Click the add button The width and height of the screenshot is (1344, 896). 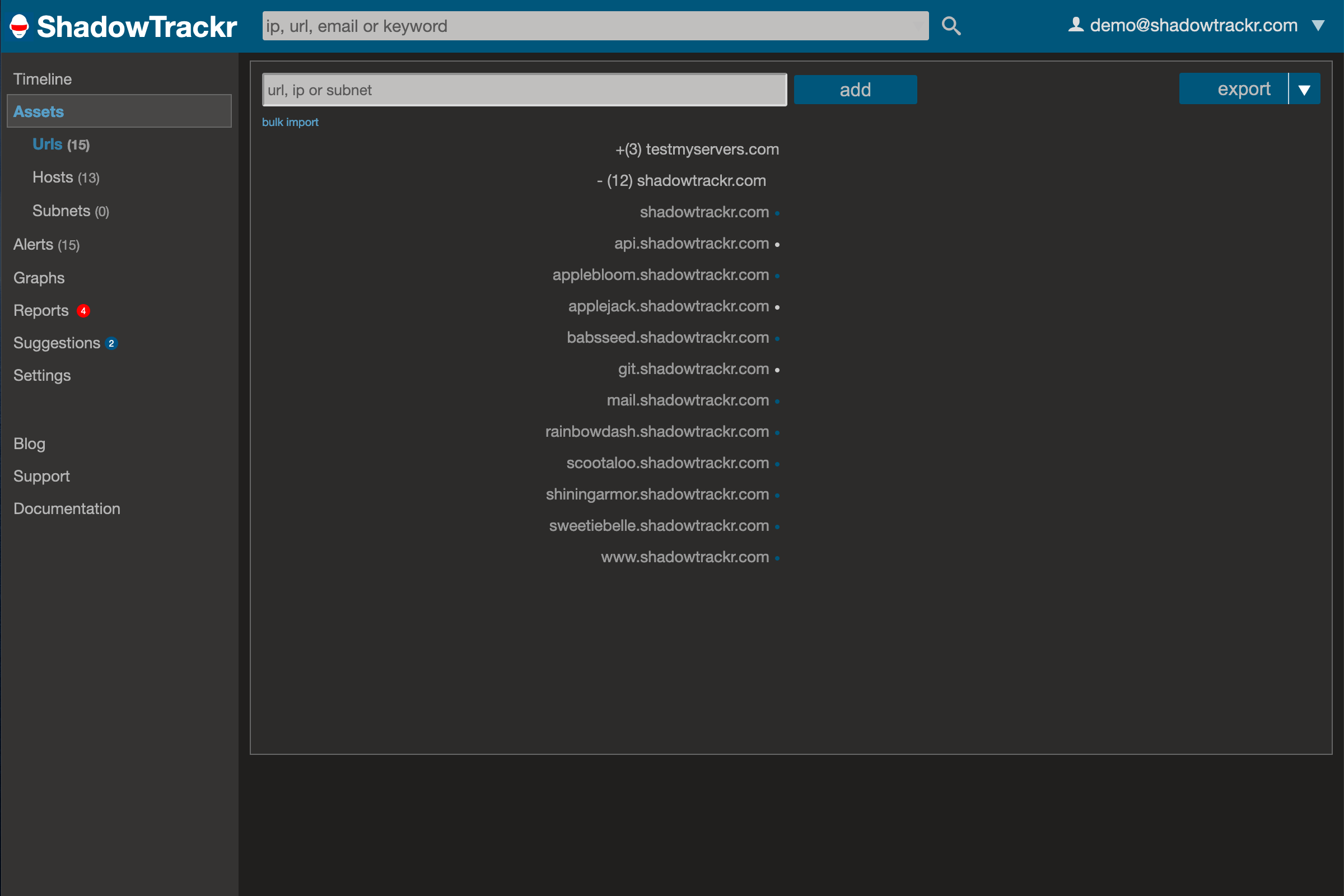855,89
